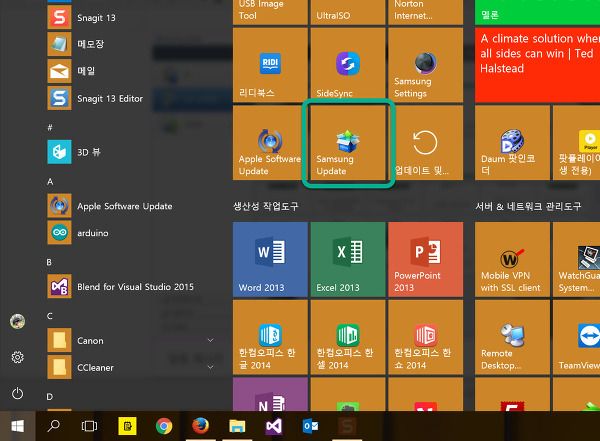The width and height of the screenshot is (600, 441).
Task: Select the letter D section header
Action: (x=50, y=397)
